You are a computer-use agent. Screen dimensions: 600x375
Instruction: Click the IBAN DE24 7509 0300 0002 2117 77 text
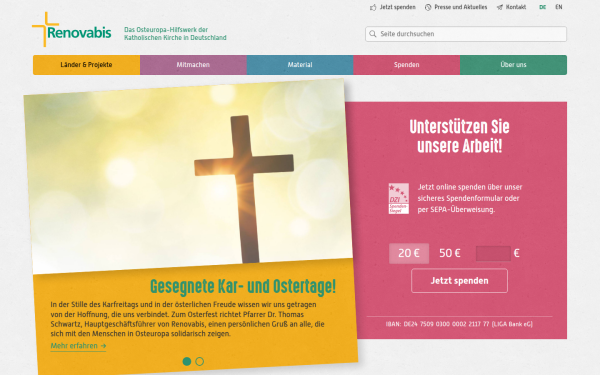[x=459, y=324]
